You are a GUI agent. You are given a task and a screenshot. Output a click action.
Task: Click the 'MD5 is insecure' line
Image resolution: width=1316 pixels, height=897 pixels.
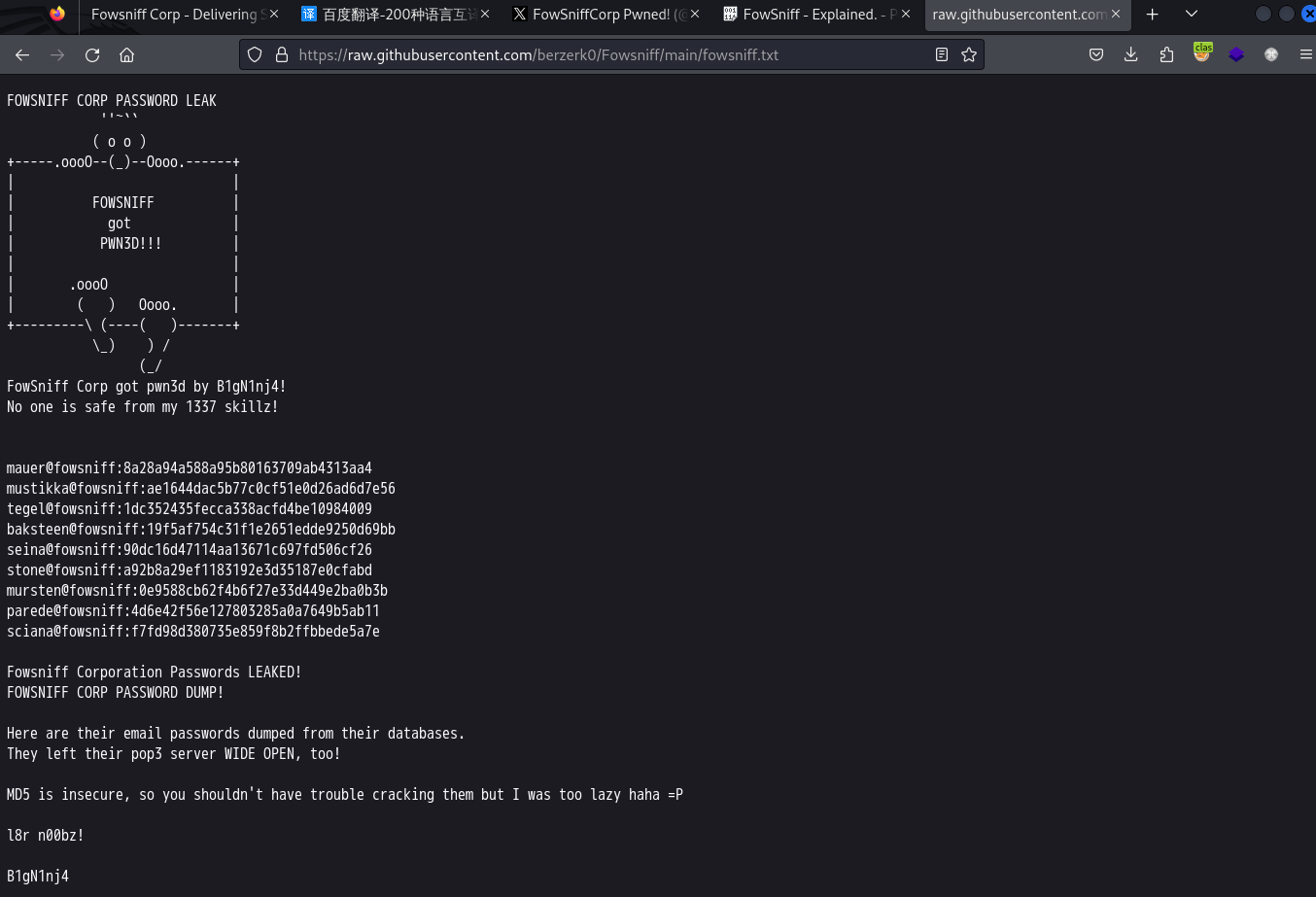[345, 795]
